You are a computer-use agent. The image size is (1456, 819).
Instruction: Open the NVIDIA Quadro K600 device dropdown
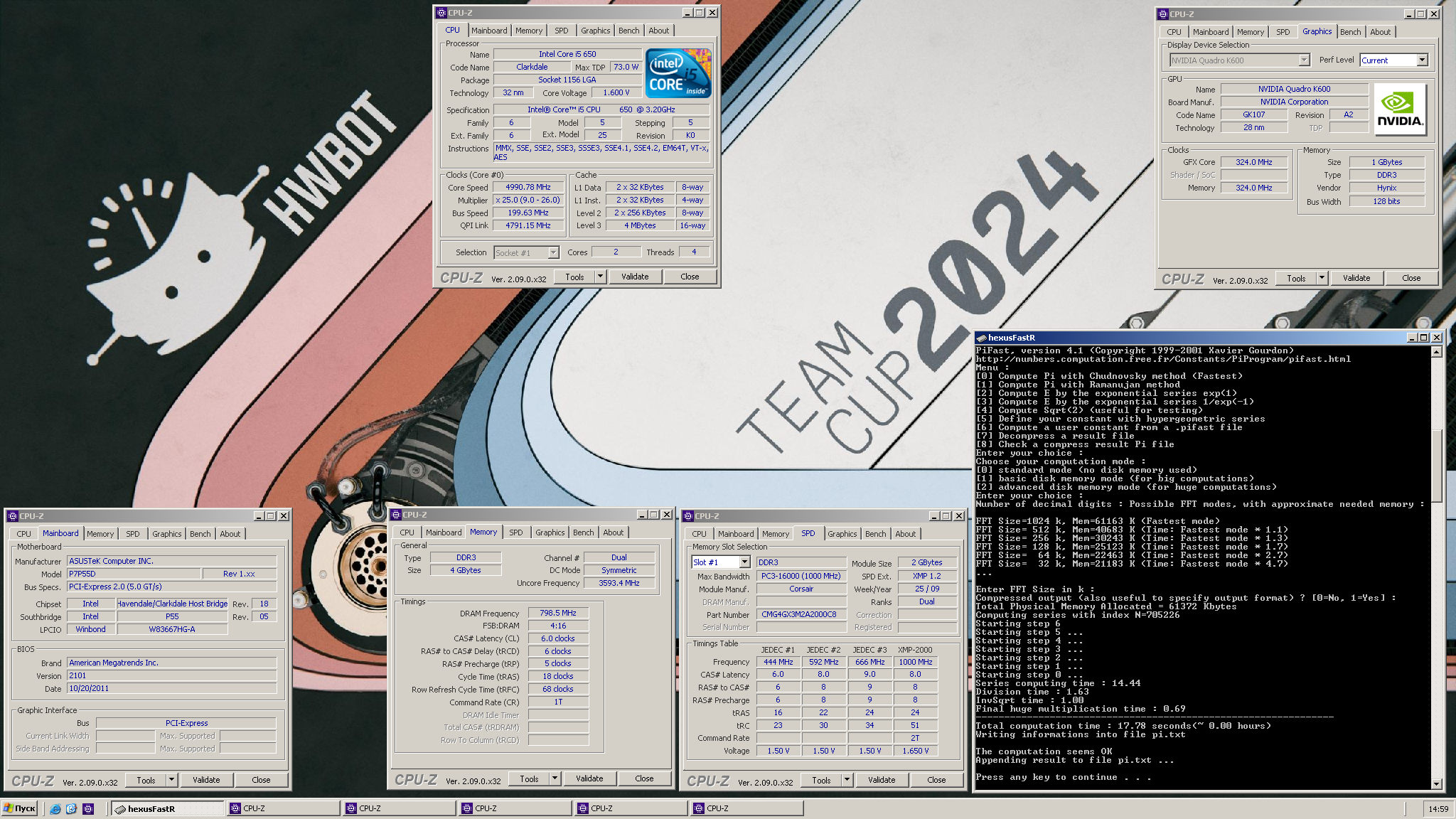(x=1304, y=60)
